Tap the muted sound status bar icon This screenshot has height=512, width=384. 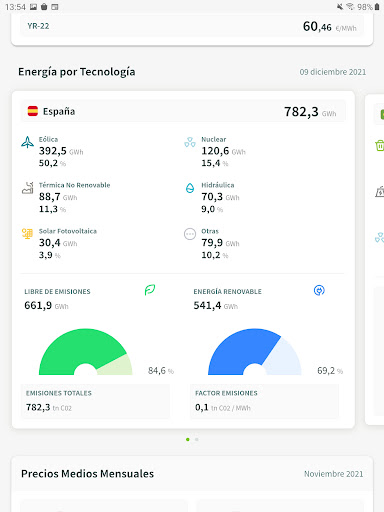pyautogui.click(x=340, y=7)
